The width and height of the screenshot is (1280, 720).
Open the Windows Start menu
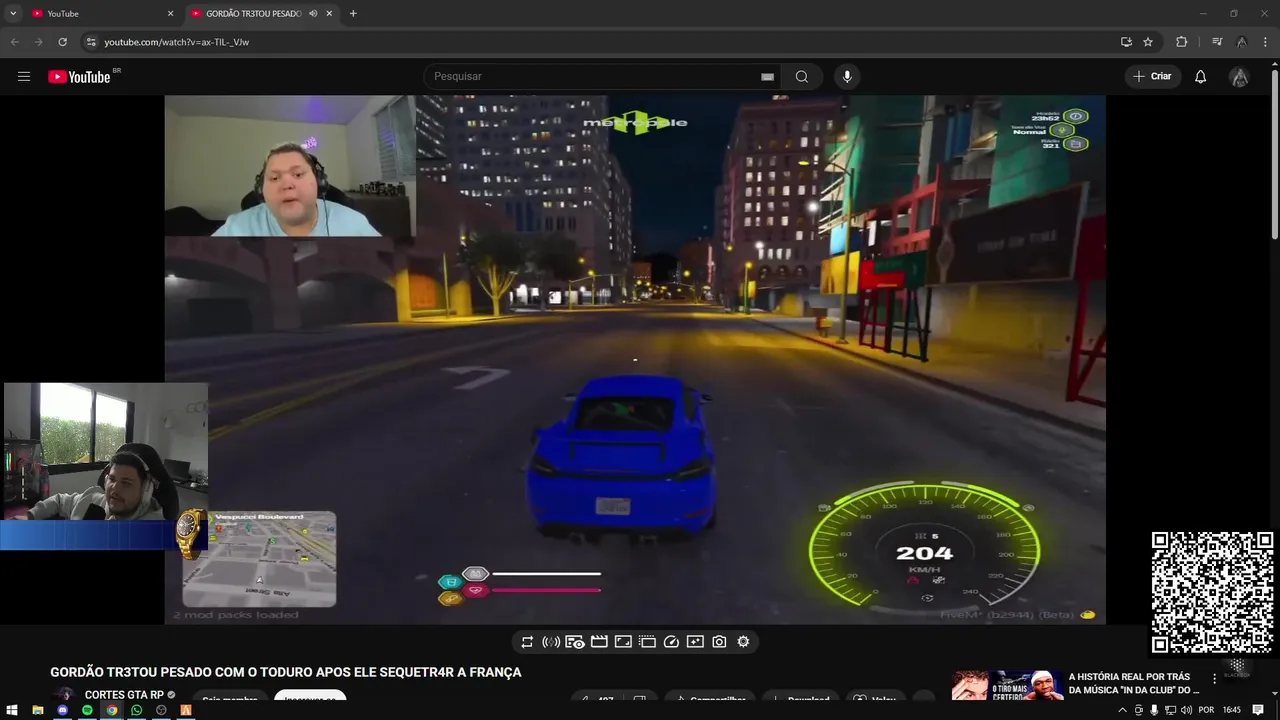pos(12,710)
